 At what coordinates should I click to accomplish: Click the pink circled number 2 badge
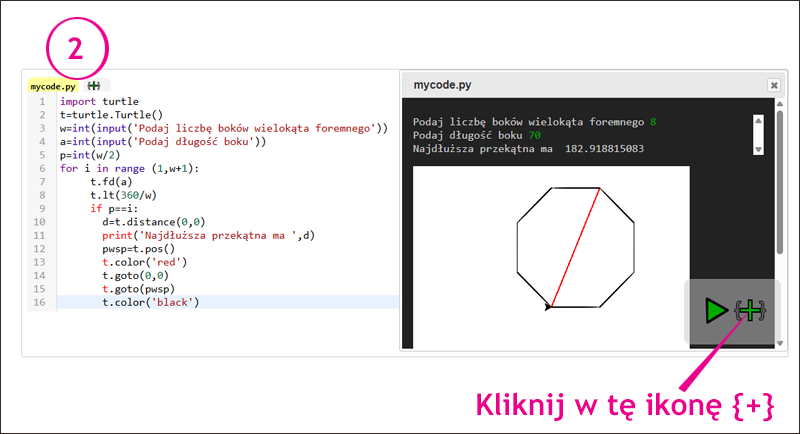click(x=77, y=47)
